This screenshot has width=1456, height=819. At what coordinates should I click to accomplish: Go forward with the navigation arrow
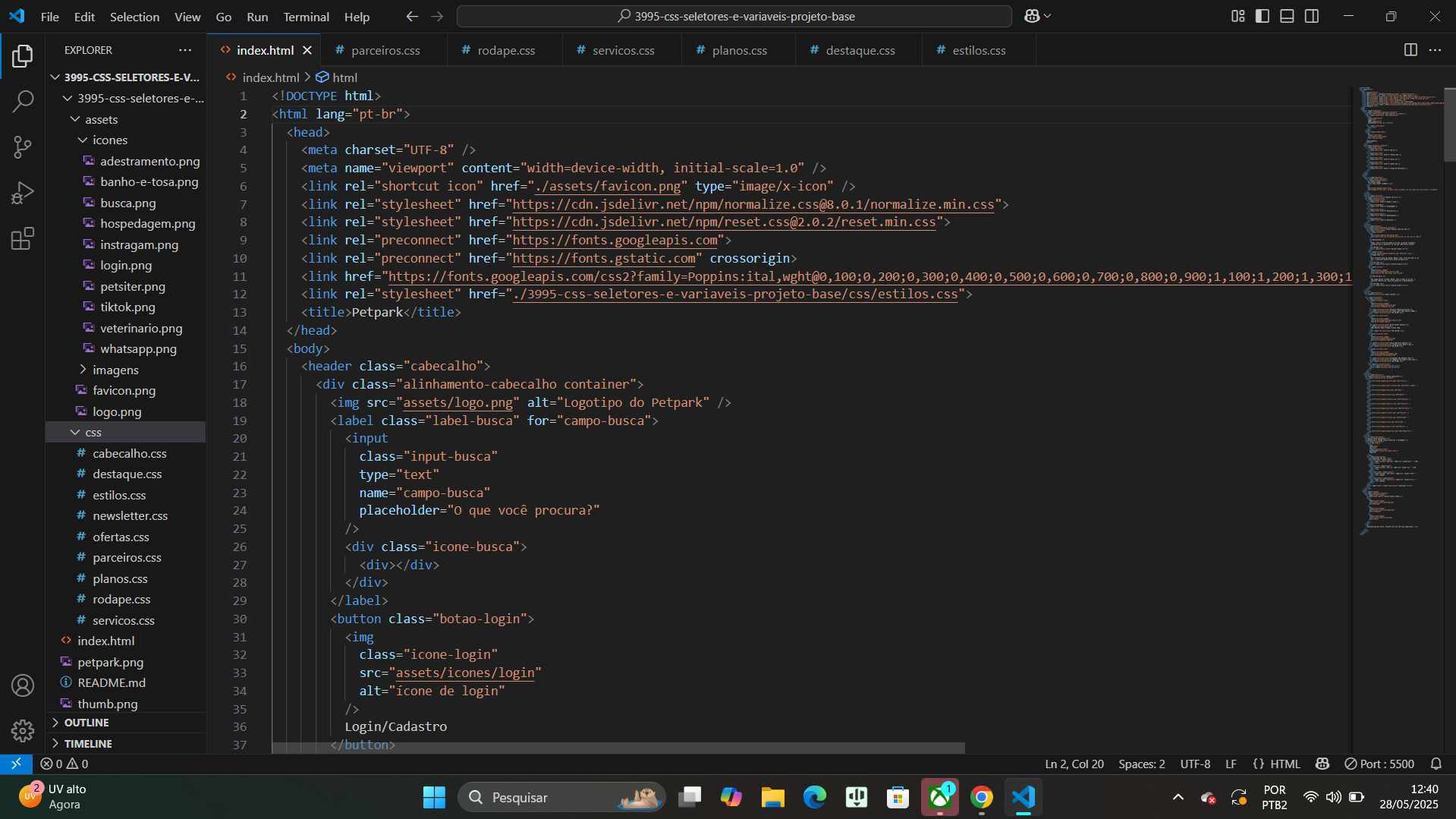[x=437, y=16]
